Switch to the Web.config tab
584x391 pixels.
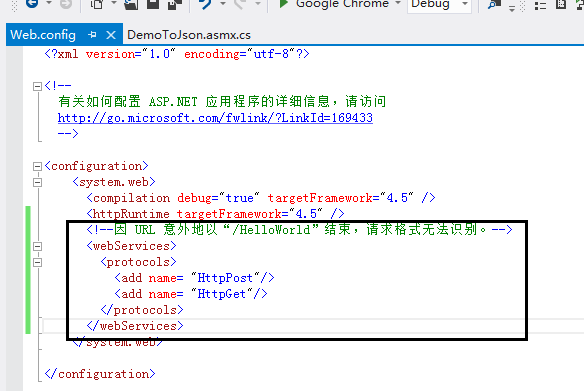tap(43, 35)
